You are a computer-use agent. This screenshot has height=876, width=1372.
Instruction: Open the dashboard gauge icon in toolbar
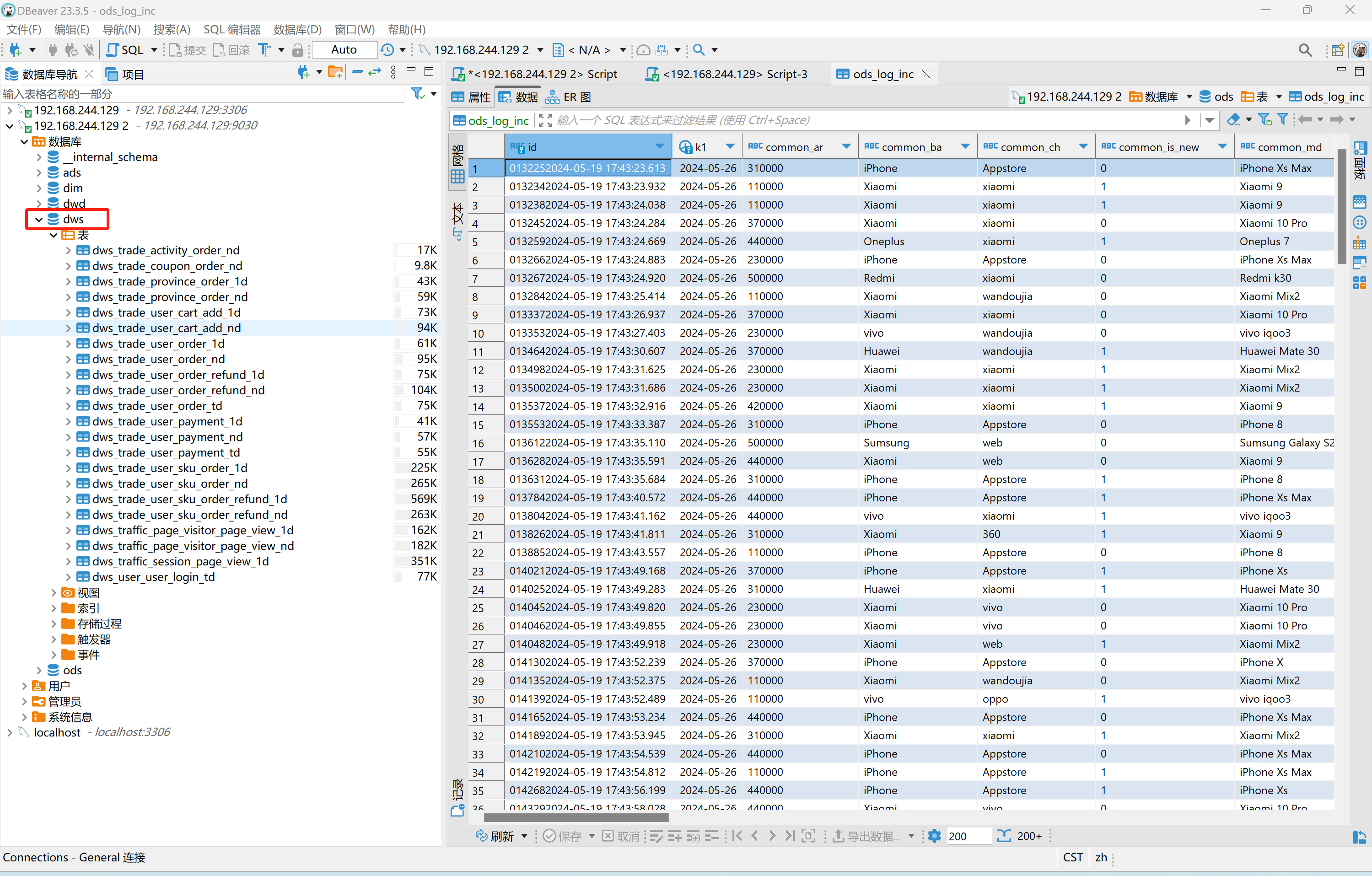point(643,50)
